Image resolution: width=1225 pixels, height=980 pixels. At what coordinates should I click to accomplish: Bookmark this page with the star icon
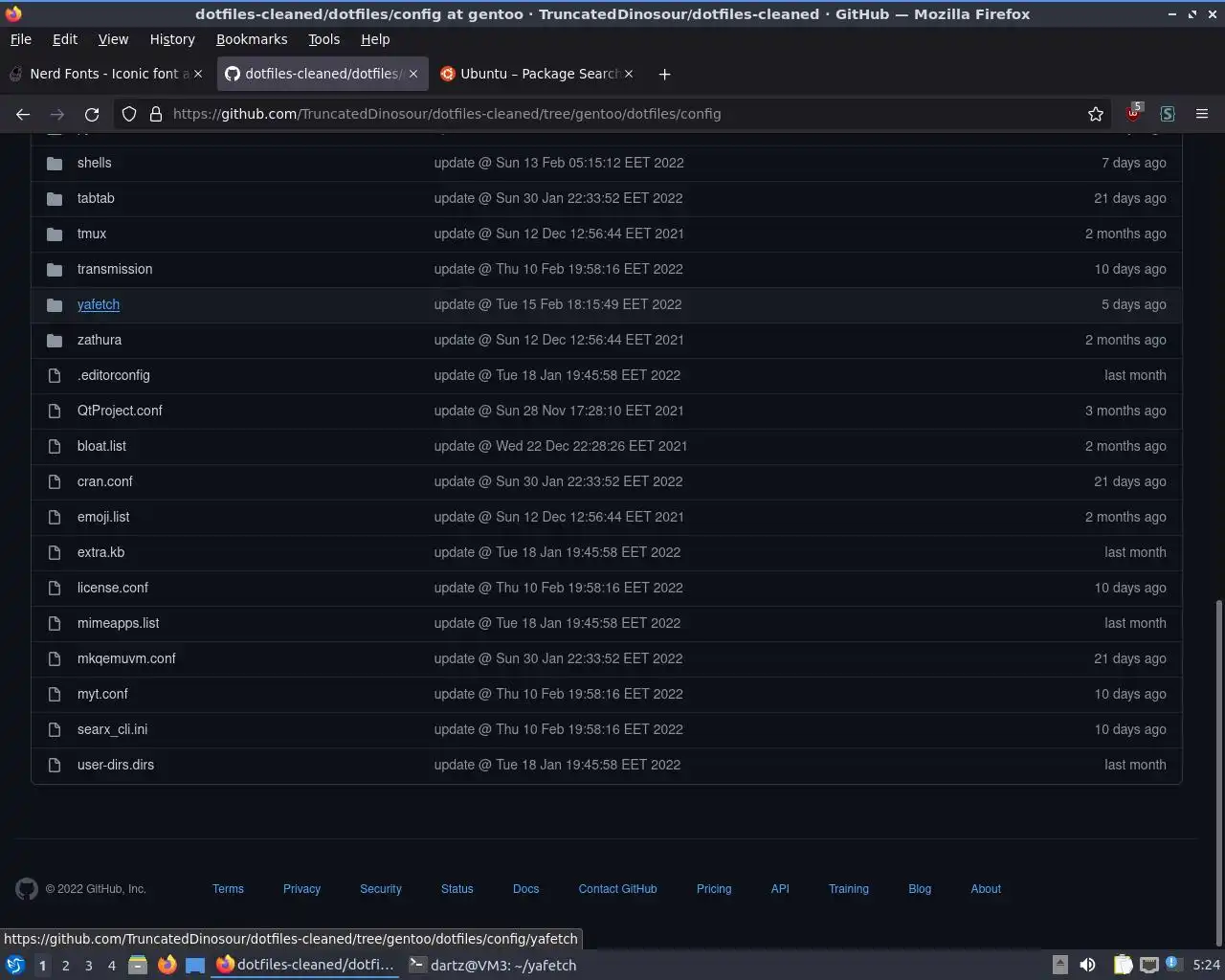[x=1096, y=114]
